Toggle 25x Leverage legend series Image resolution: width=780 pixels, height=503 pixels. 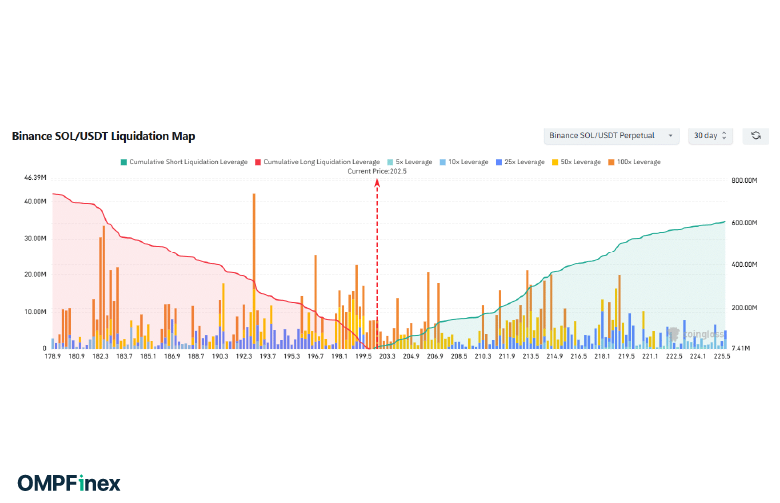(x=520, y=162)
